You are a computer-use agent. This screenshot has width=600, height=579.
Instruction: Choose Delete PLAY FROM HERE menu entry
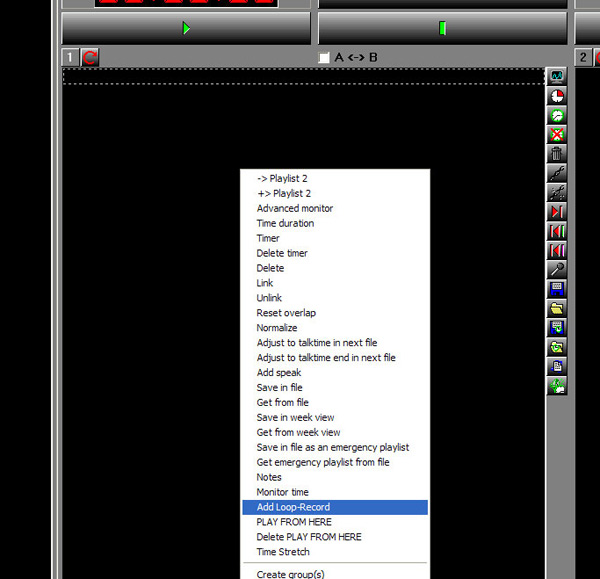point(335,537)
